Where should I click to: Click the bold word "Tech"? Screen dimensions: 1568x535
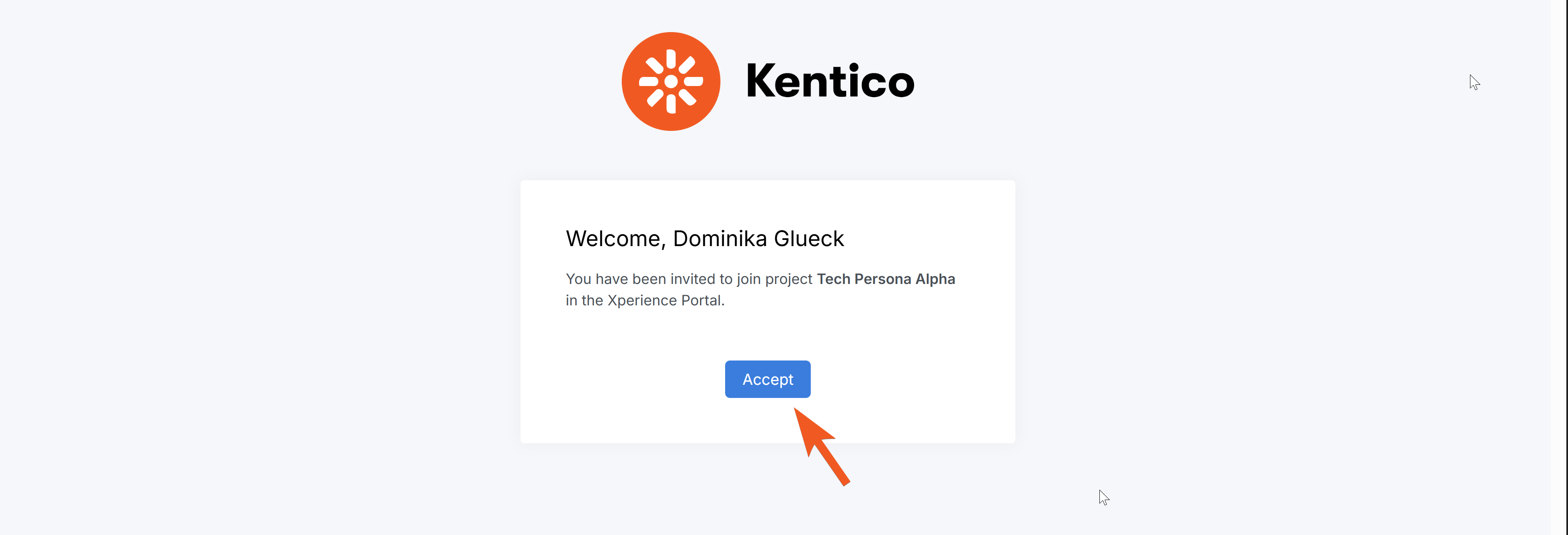(833, 279)
